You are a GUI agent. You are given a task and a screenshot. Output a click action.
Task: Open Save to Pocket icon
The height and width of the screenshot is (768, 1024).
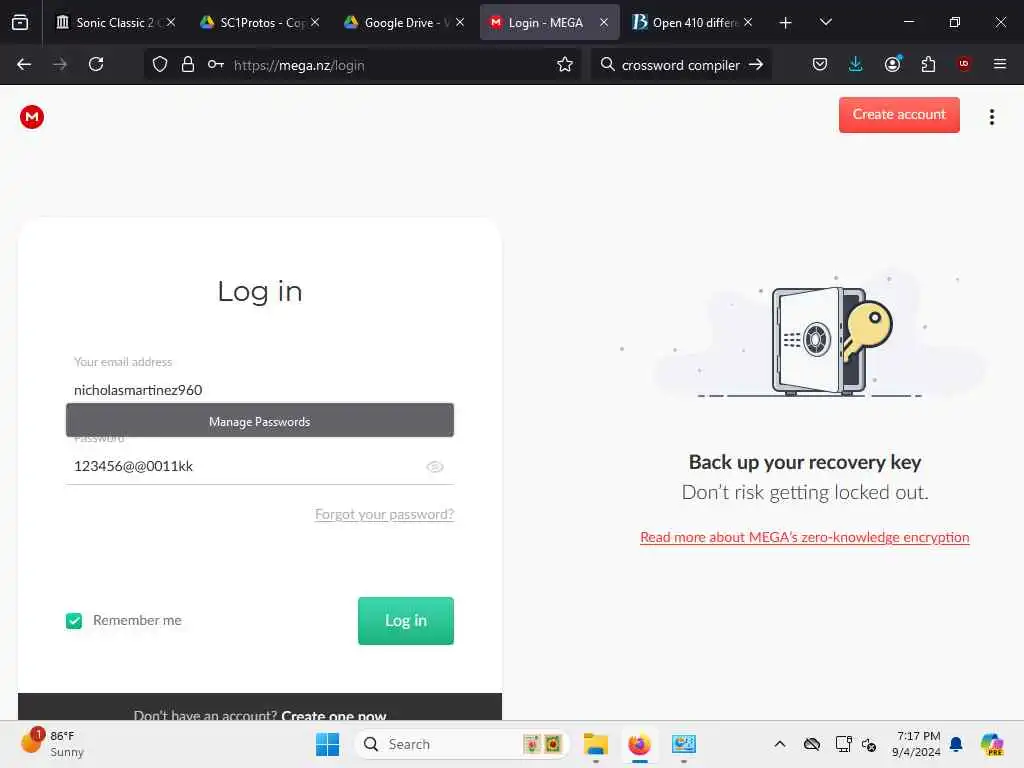pos(820,64)
